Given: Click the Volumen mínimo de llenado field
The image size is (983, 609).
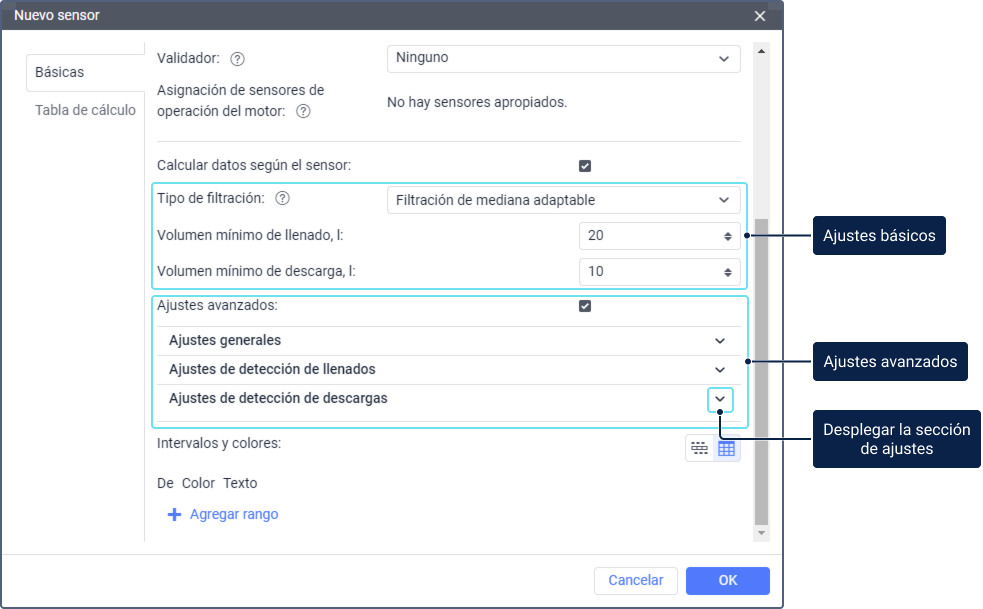Looking at the screenshot, I should click(x=650, y=236).
